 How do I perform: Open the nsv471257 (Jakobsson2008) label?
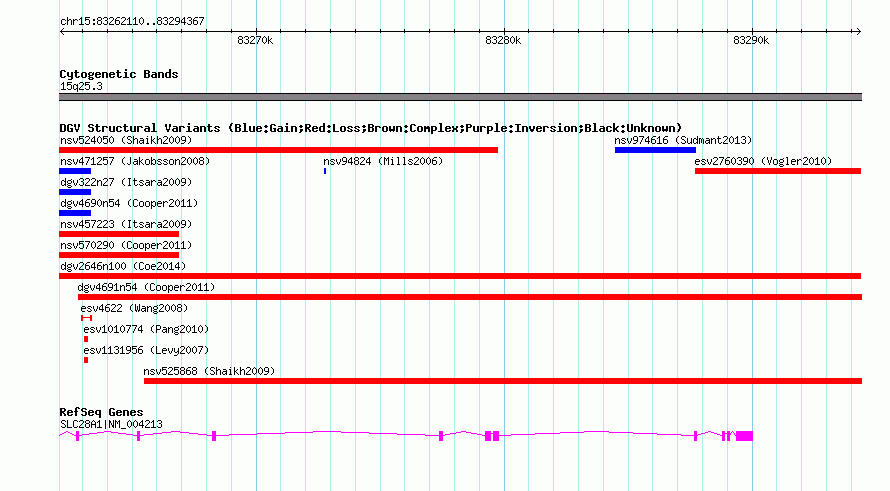pos(135,161)
